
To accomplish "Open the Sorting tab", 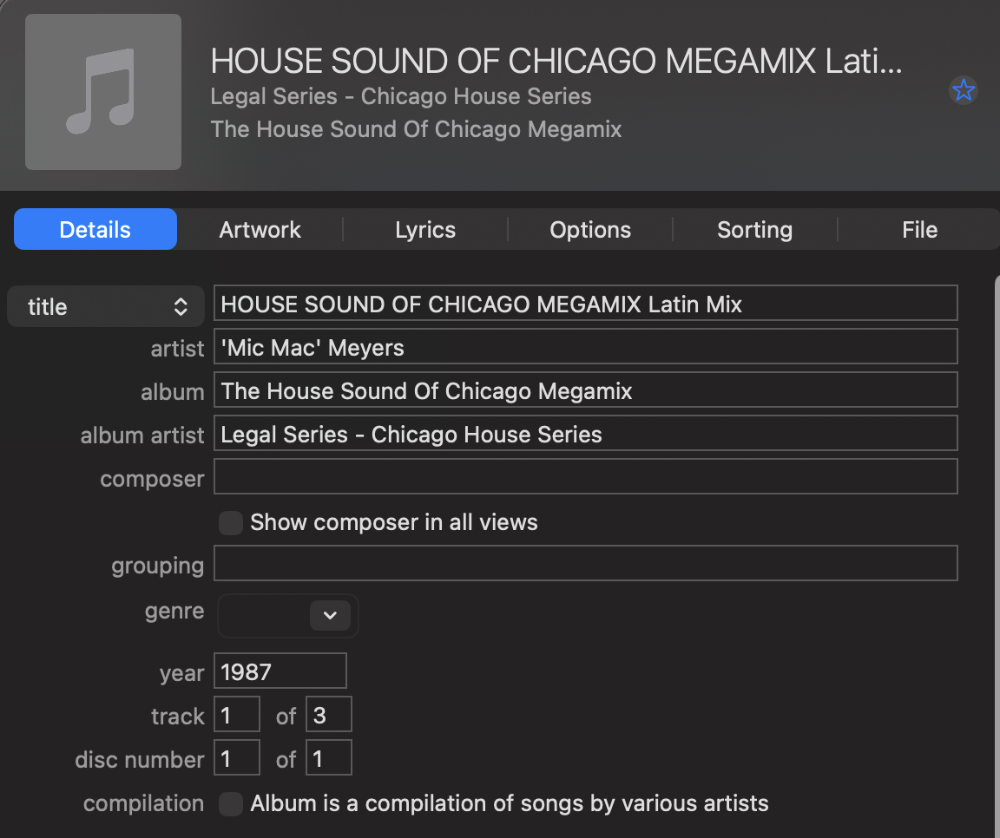I will 754,230.
